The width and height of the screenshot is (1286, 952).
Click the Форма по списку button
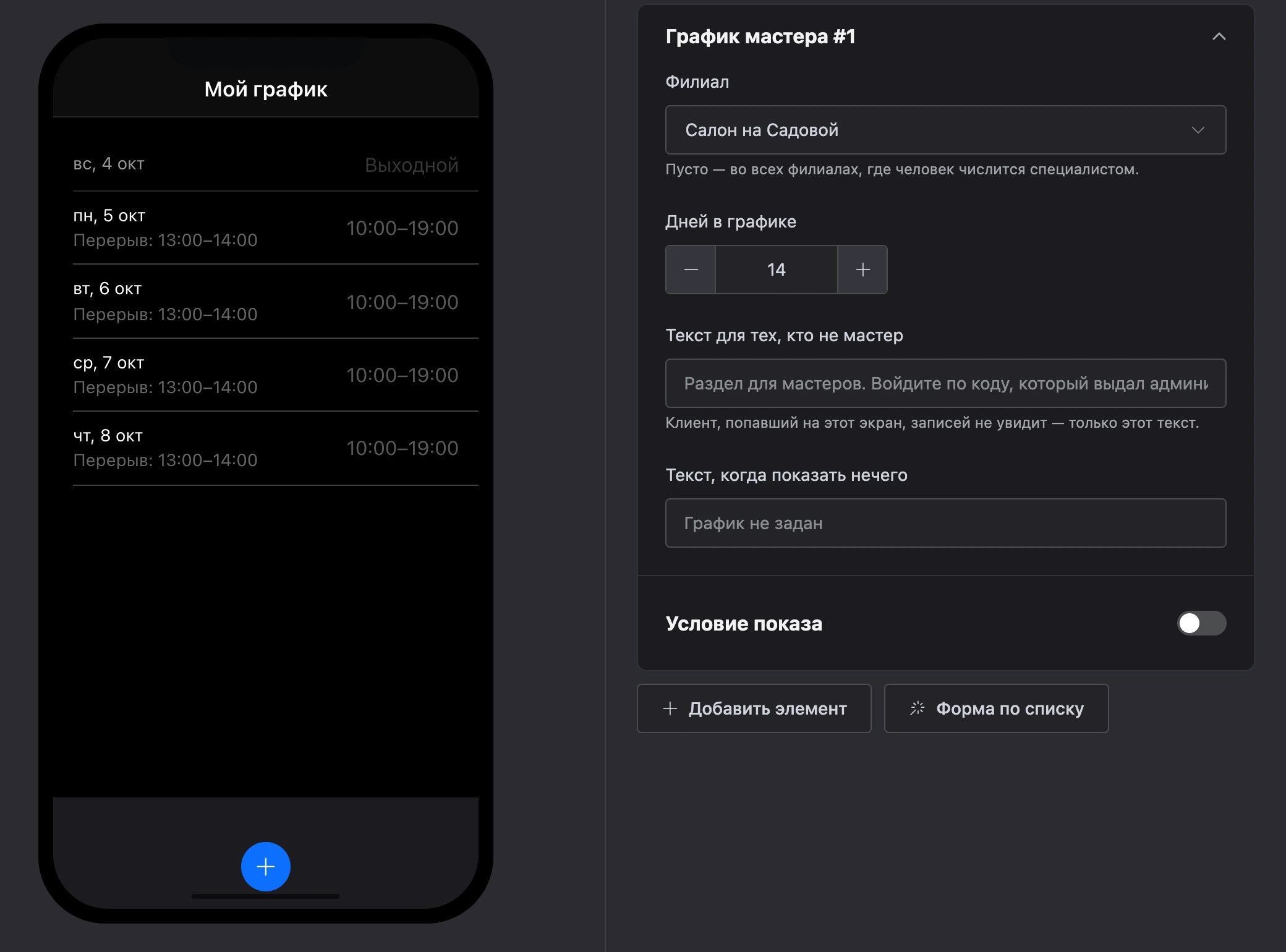click(x=996, y=708)
